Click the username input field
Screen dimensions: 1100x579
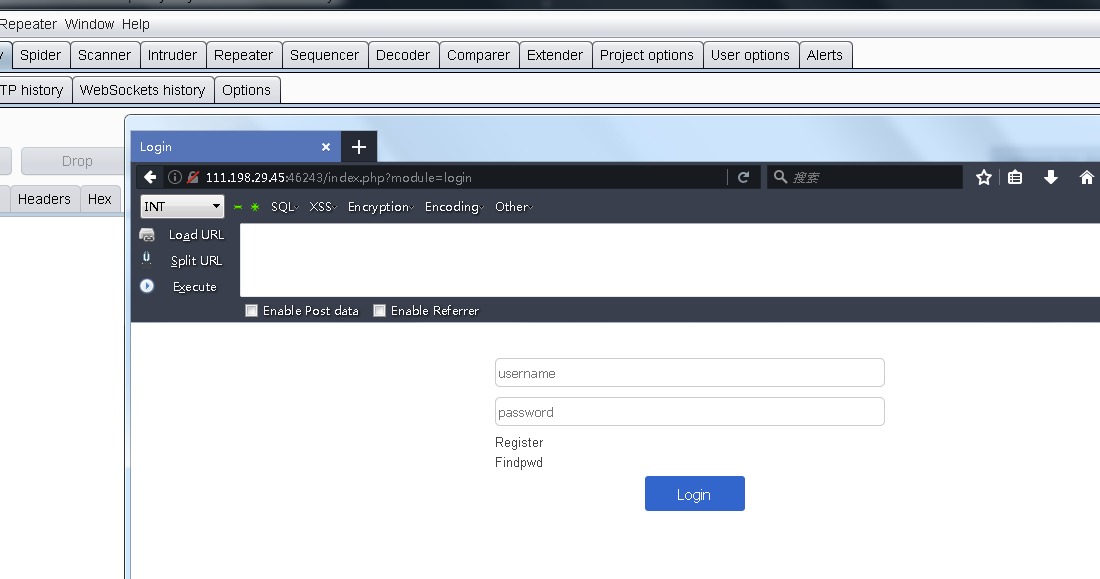[x=689, y=373]
